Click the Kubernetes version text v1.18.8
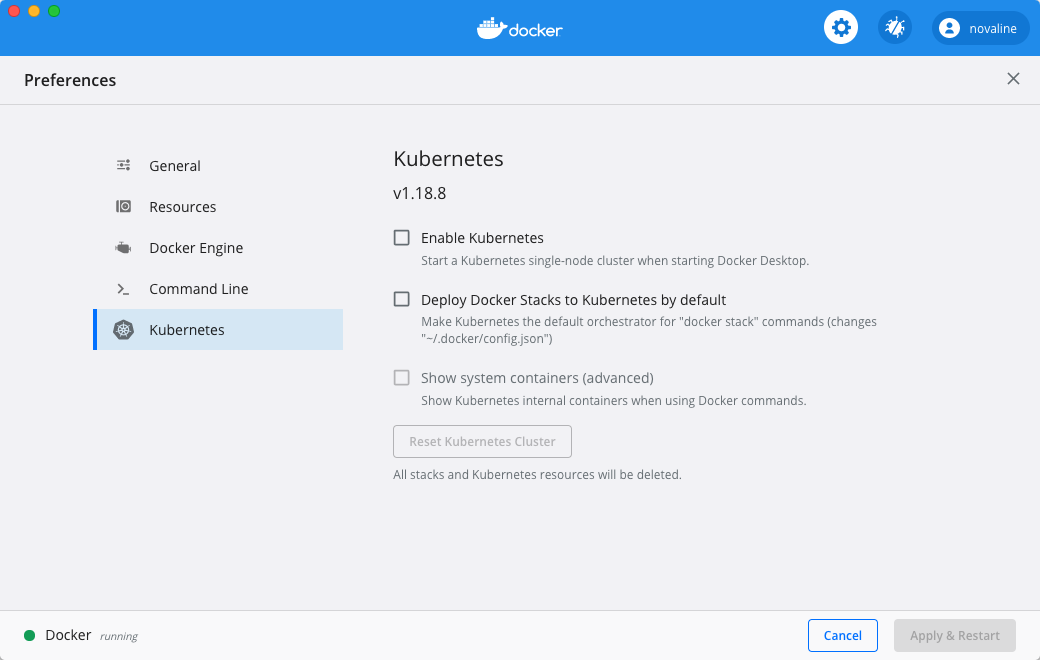This screenshot has height=660, width=1040. [x=419, y=193]
